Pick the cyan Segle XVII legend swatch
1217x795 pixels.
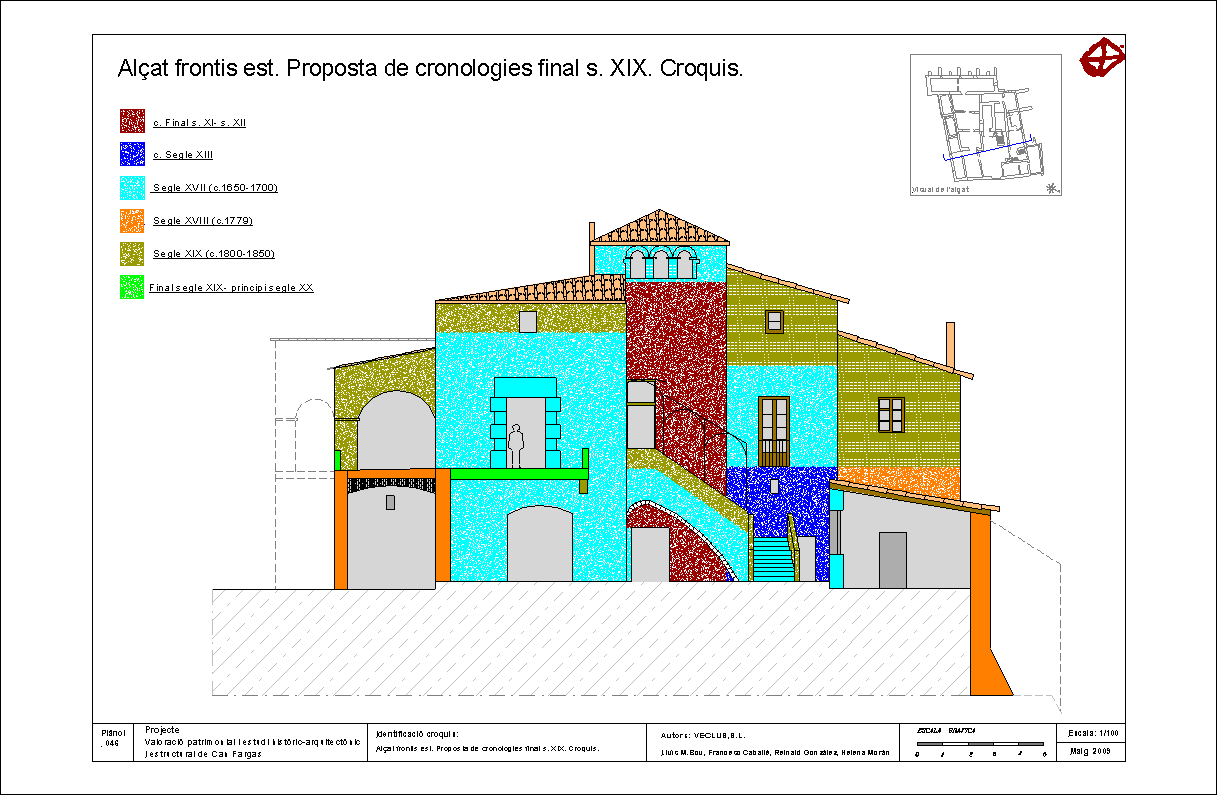133,188
